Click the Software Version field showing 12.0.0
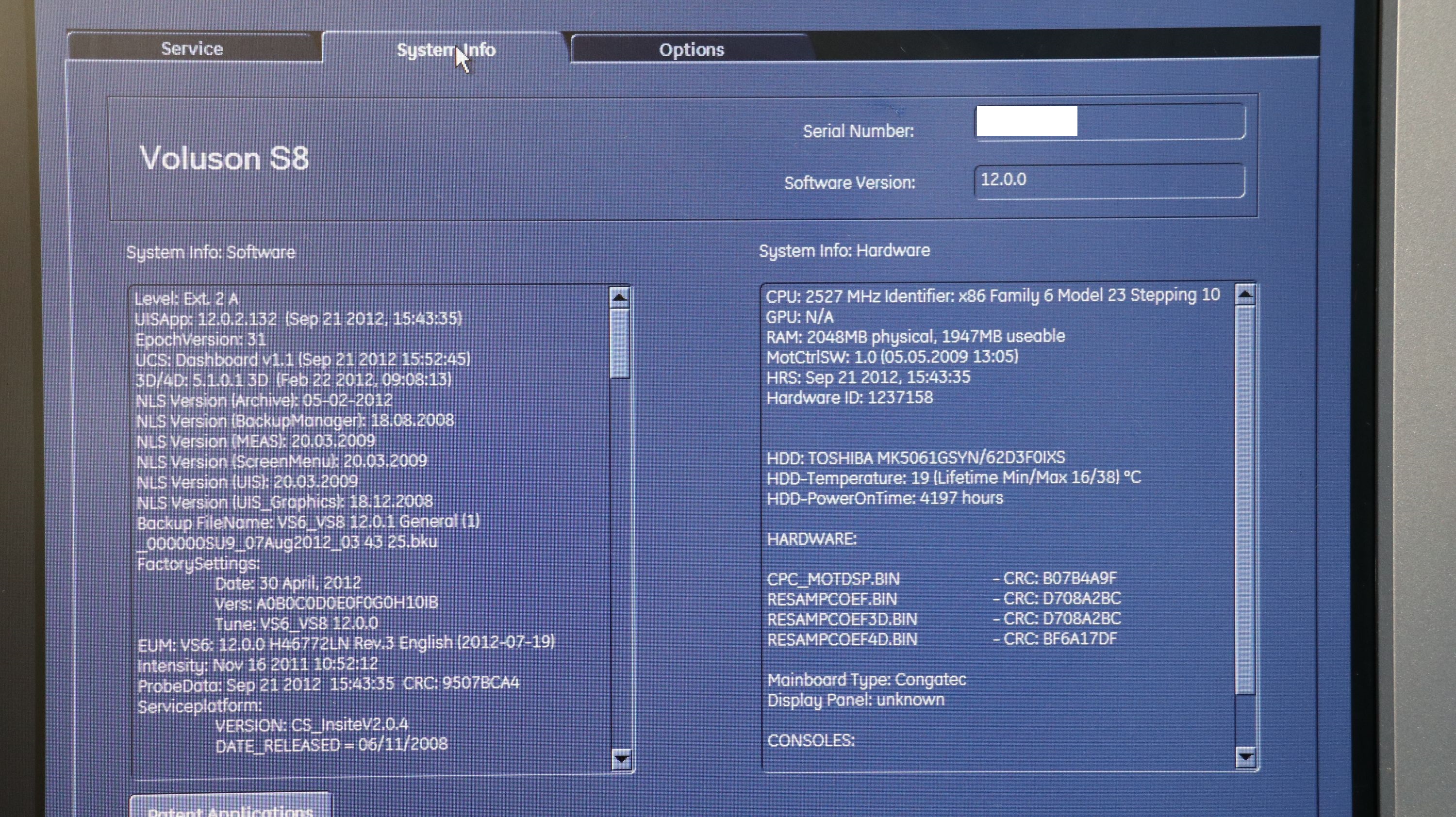 [1109, 181]
